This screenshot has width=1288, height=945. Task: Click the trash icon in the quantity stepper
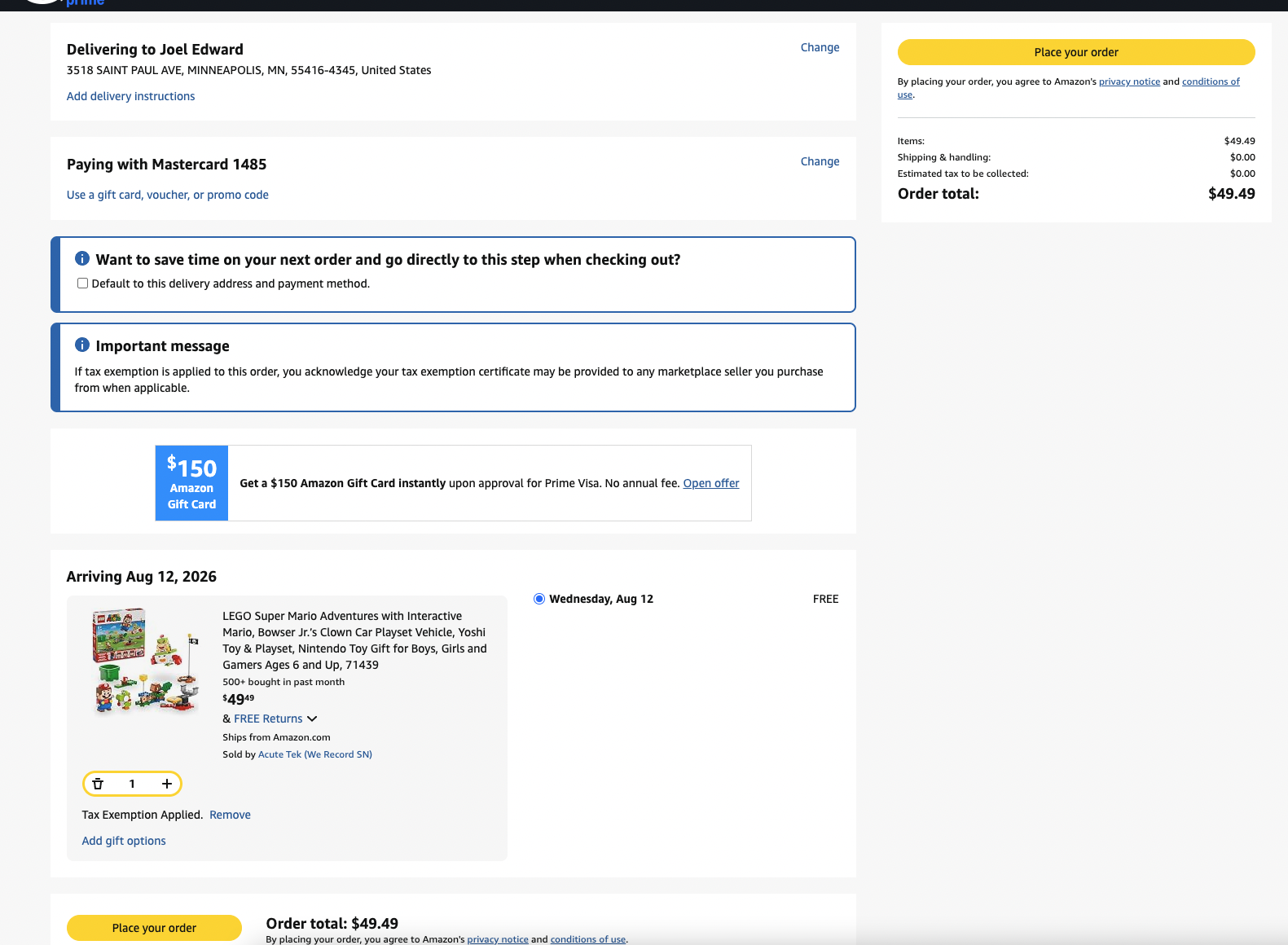click(x=98, y=784)
